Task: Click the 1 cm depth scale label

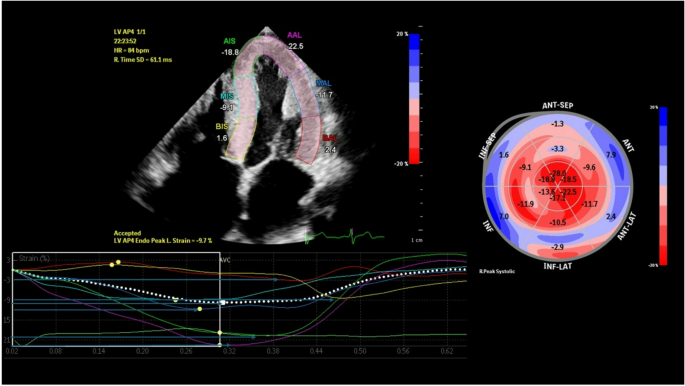Action: click(x=416, y=241)
